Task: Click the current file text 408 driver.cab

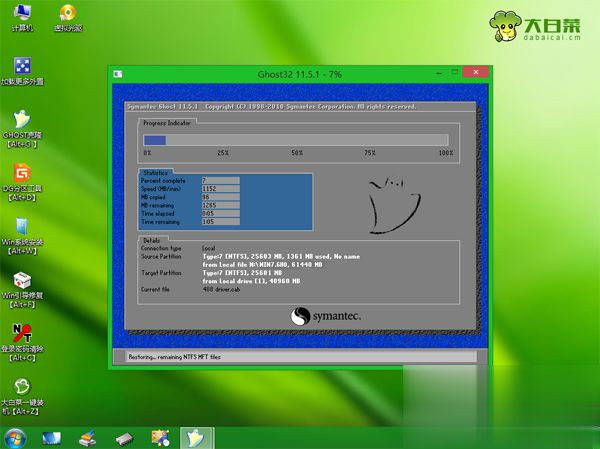Action: (221, 289)
